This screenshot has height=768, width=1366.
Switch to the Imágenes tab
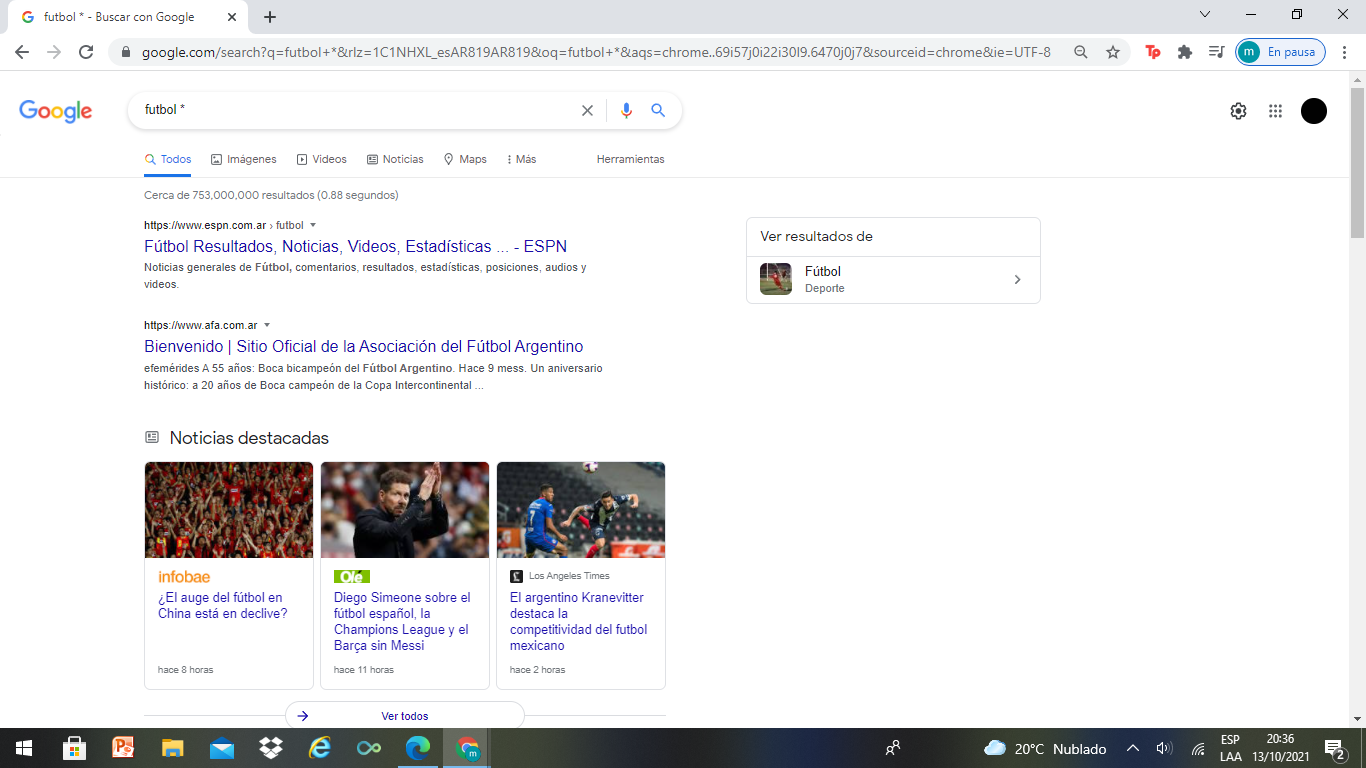pyautogui.click(x=243, y=159)
